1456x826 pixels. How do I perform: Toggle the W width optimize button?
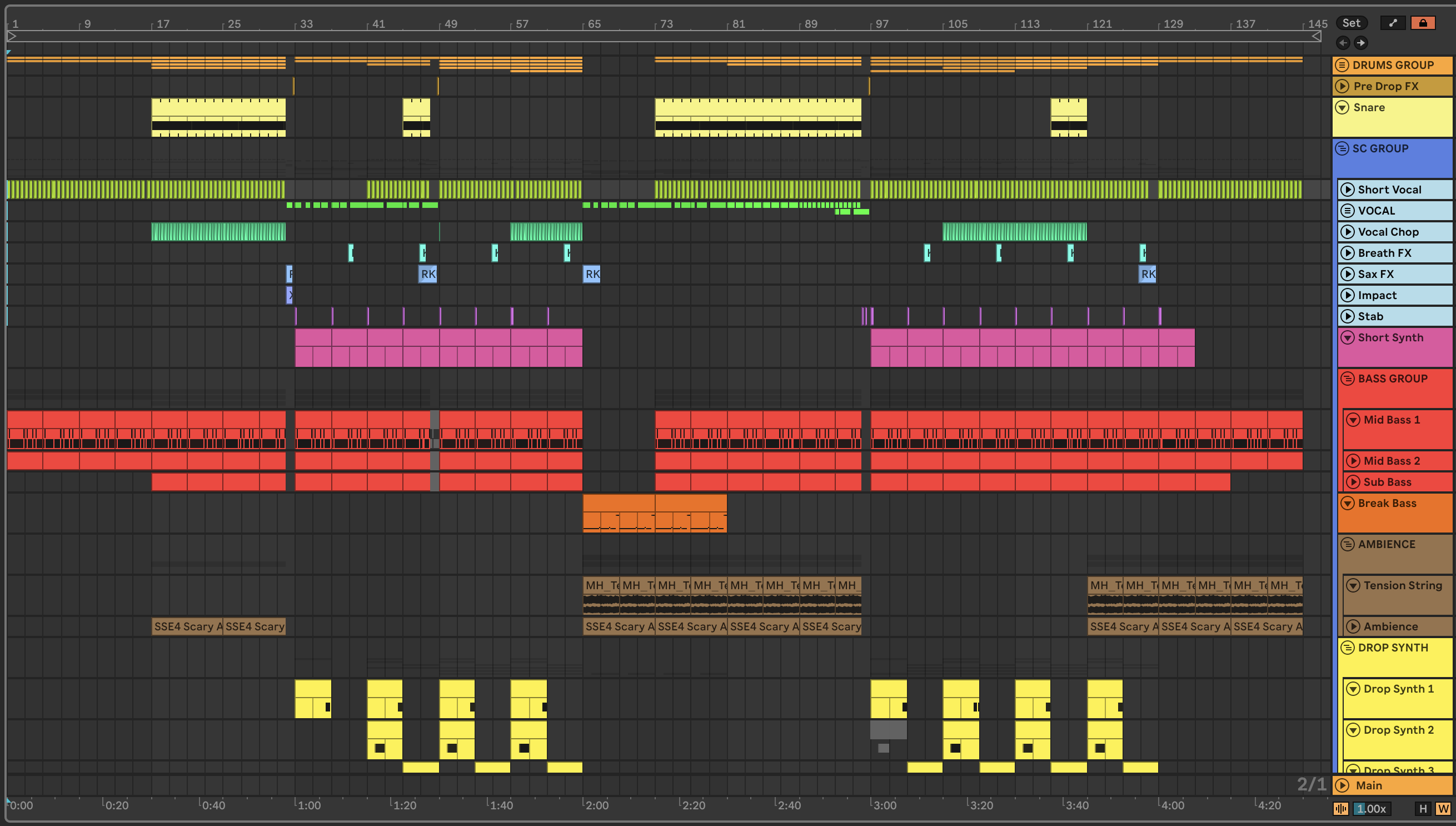[1443, 808]
